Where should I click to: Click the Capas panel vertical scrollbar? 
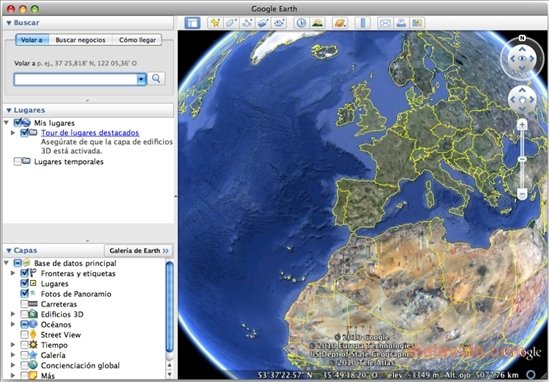click(169, 307)
